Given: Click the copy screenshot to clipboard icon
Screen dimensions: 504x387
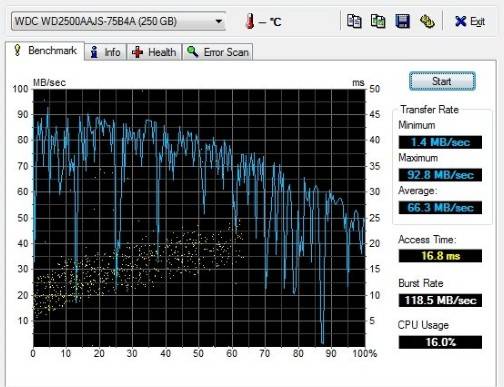Looking at the screenshot, I should coord(378,21).
